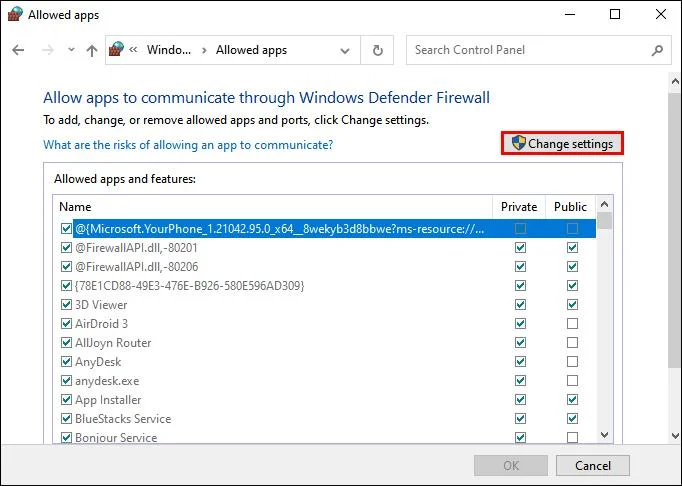Viewport: 682px width, 486px height.
Task: Toggle the Microsoft.YourPhone entry checkbox
Action: pyautogui.click(x=66, y=228)
